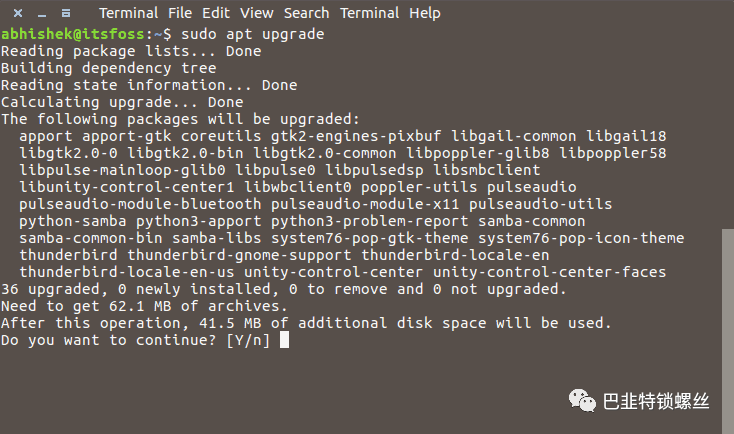Screen dimensions: 734x434
Task: Click the WeChat logo watermark icon
Action: pyautogui.click(x=582, y=401)
